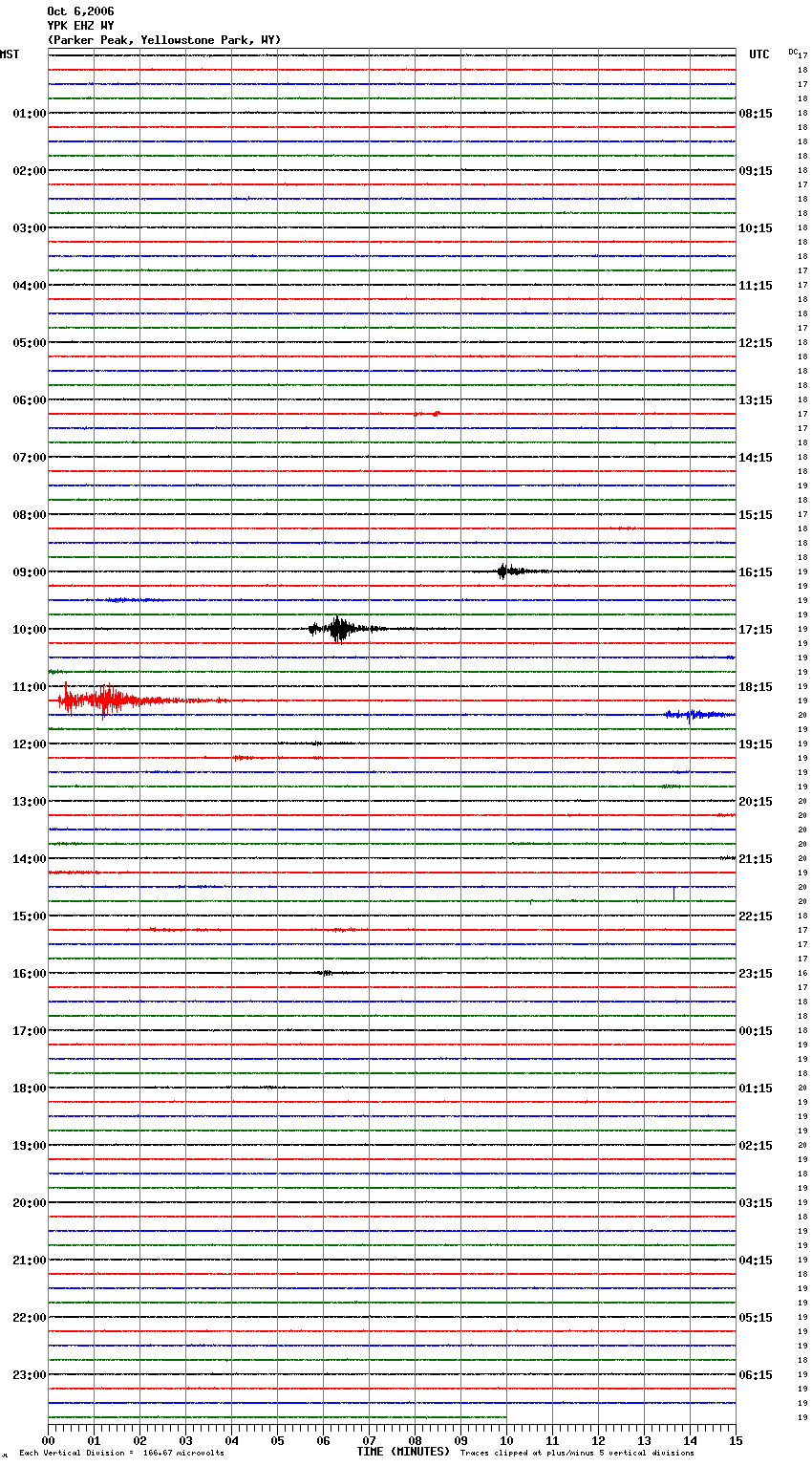This screenshot has width=812, height=1466.
Task: Click the traces clipped footnote text
Action: (577, 1454)
